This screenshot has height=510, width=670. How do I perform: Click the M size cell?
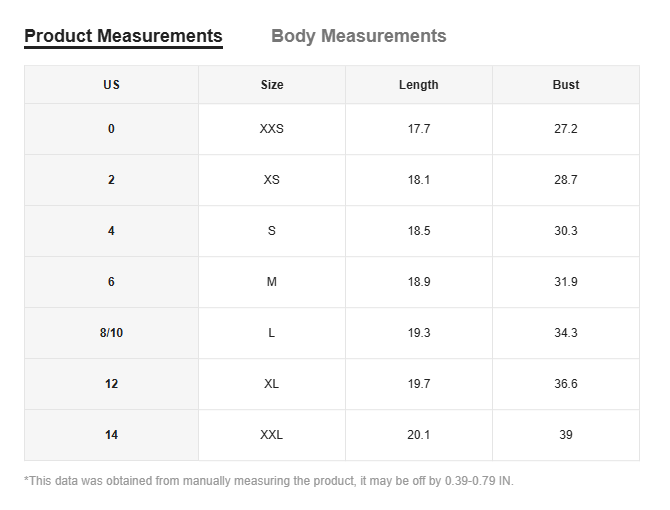(271, 282)
